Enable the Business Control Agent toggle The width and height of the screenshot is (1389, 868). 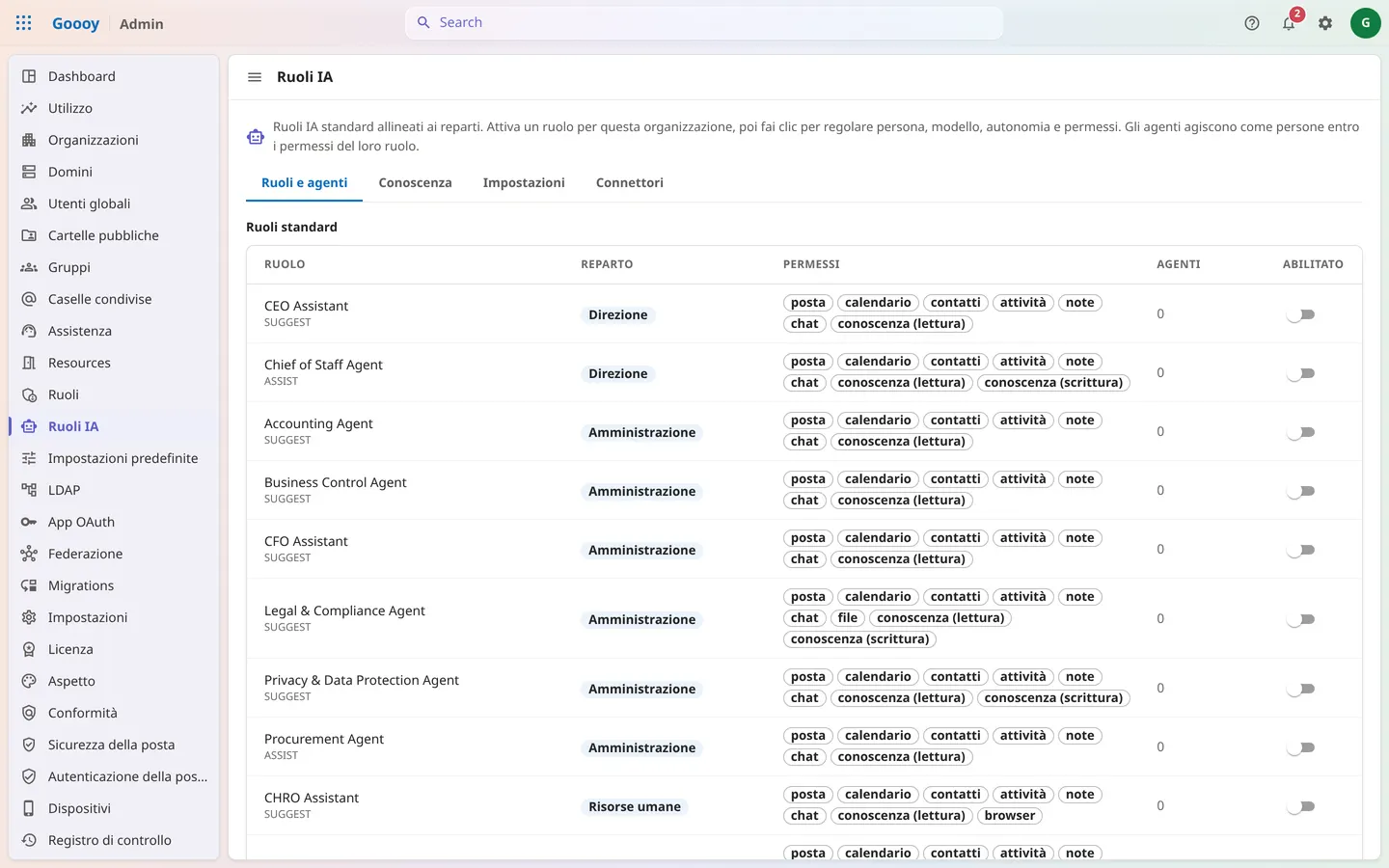(1301, 491)
